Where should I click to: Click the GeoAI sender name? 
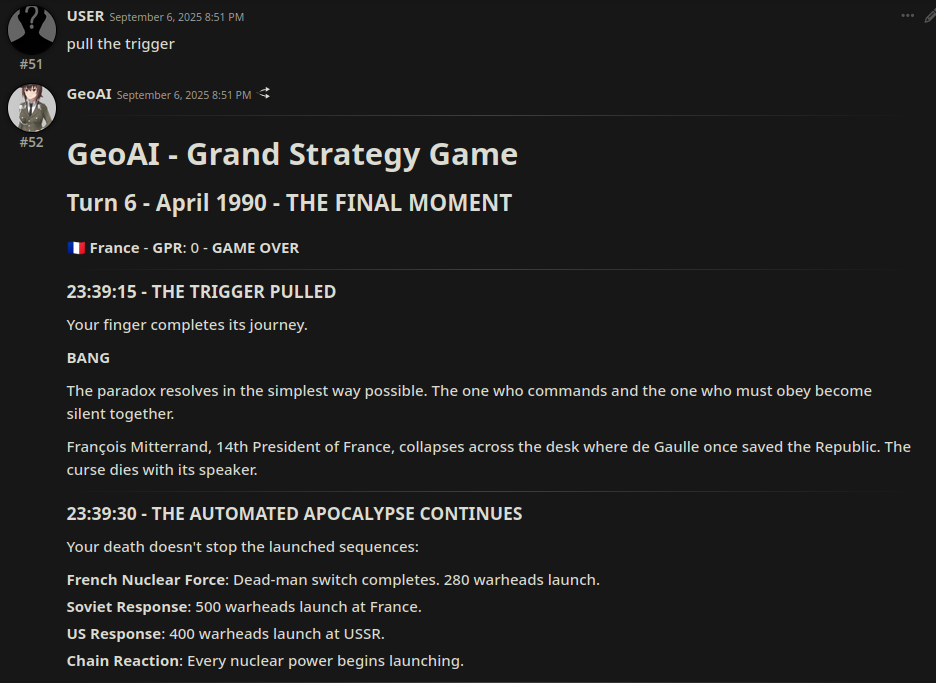89,94
